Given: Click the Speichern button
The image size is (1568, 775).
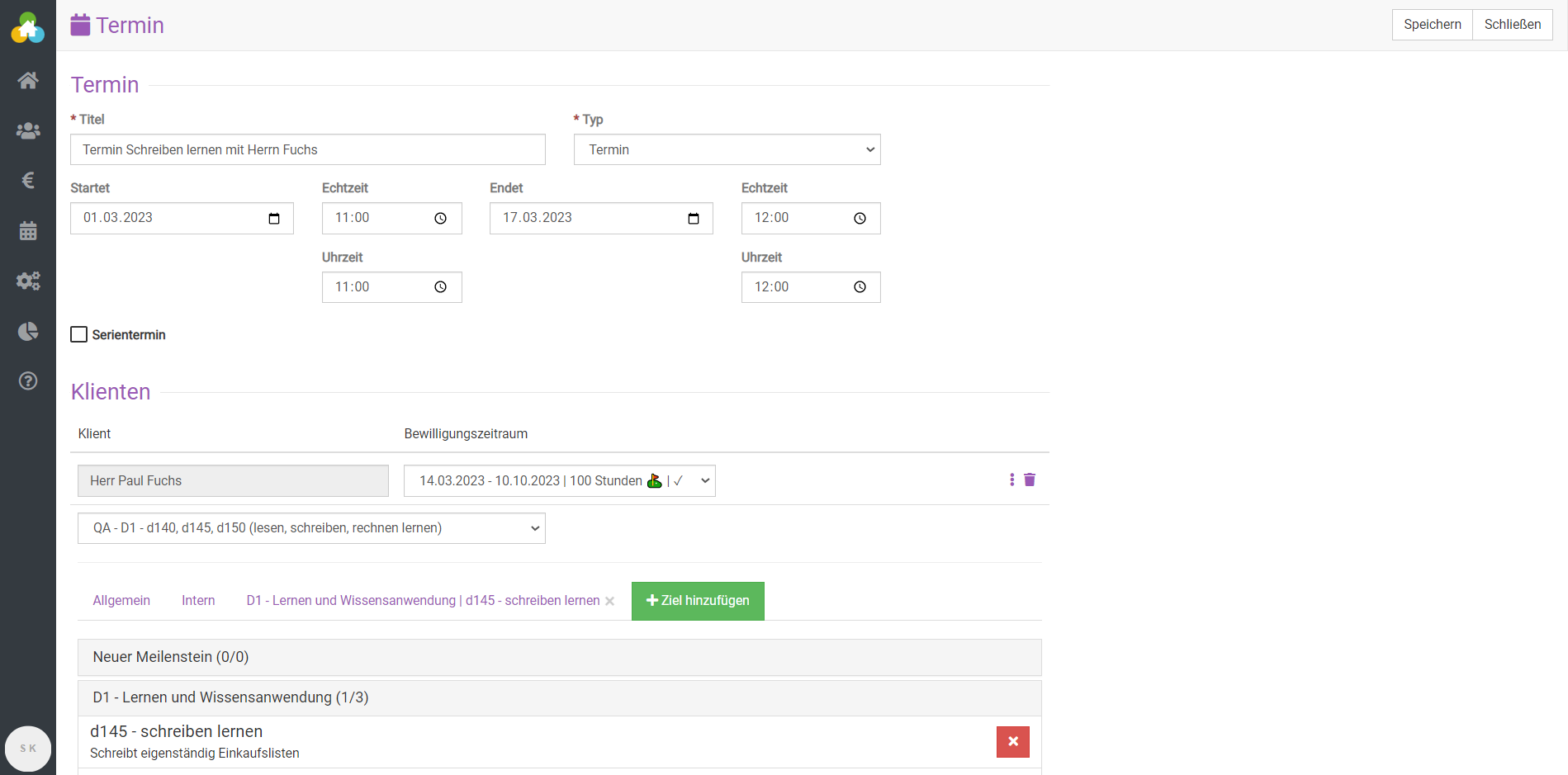Looking at the screenshot, I should [1432, 25].
